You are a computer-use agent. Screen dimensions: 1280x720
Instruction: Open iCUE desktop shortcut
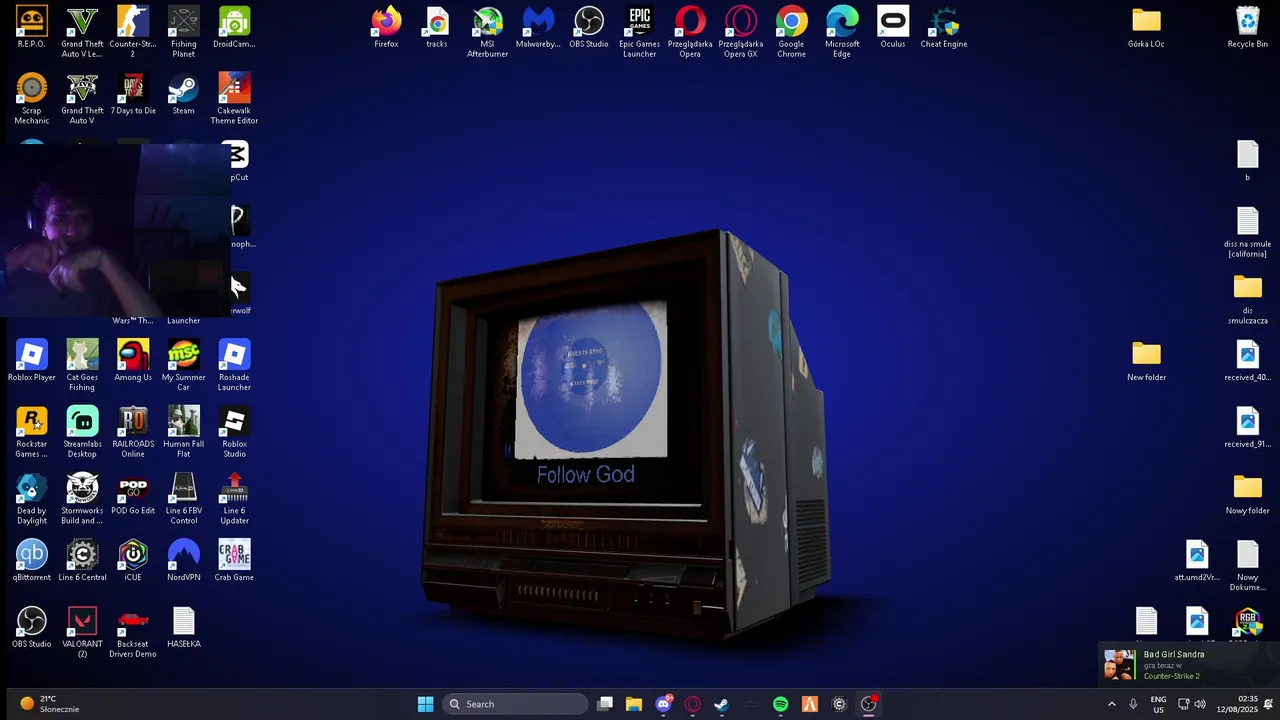pos(133,560)
